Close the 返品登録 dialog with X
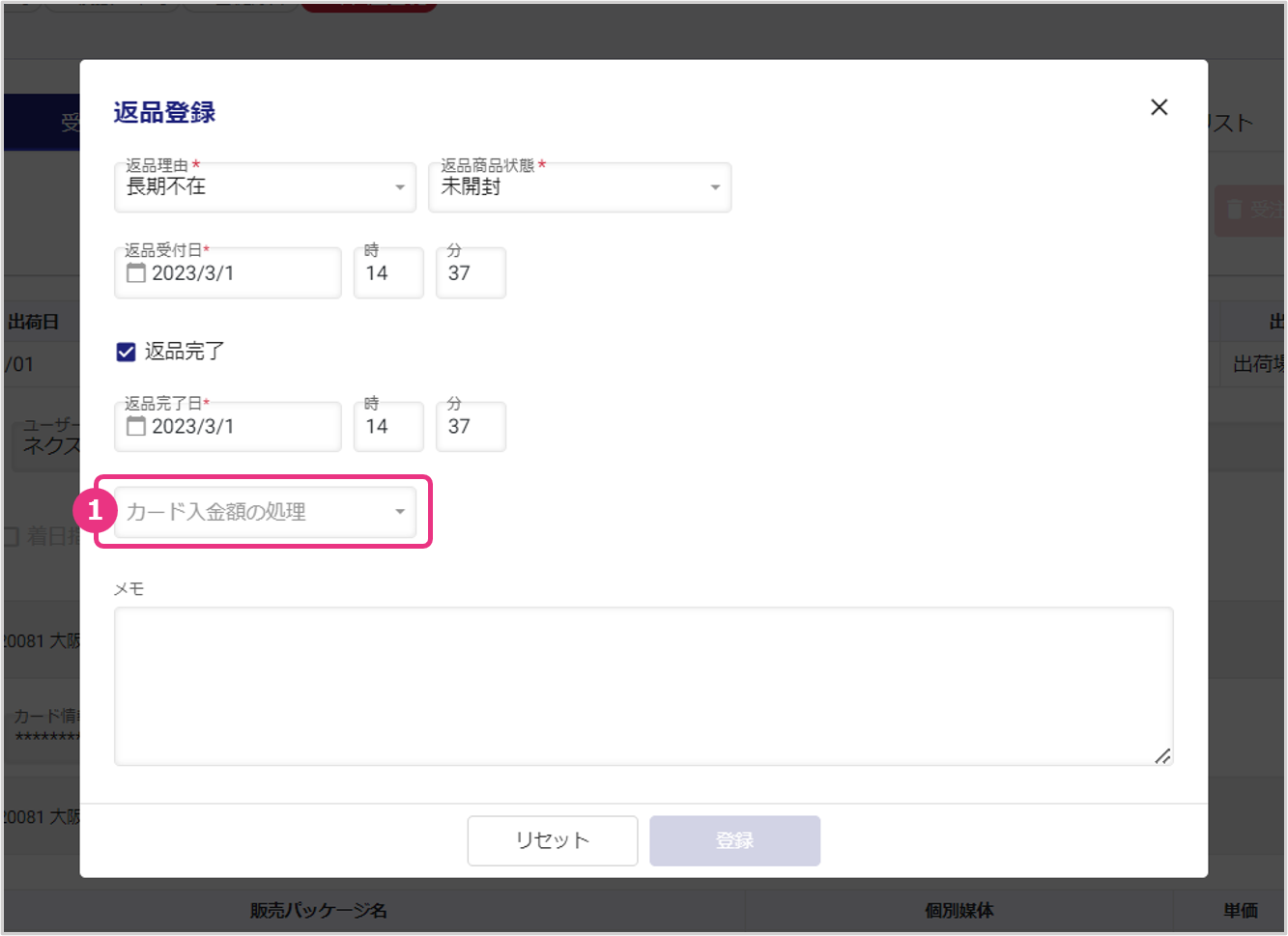 [1159, 107]
